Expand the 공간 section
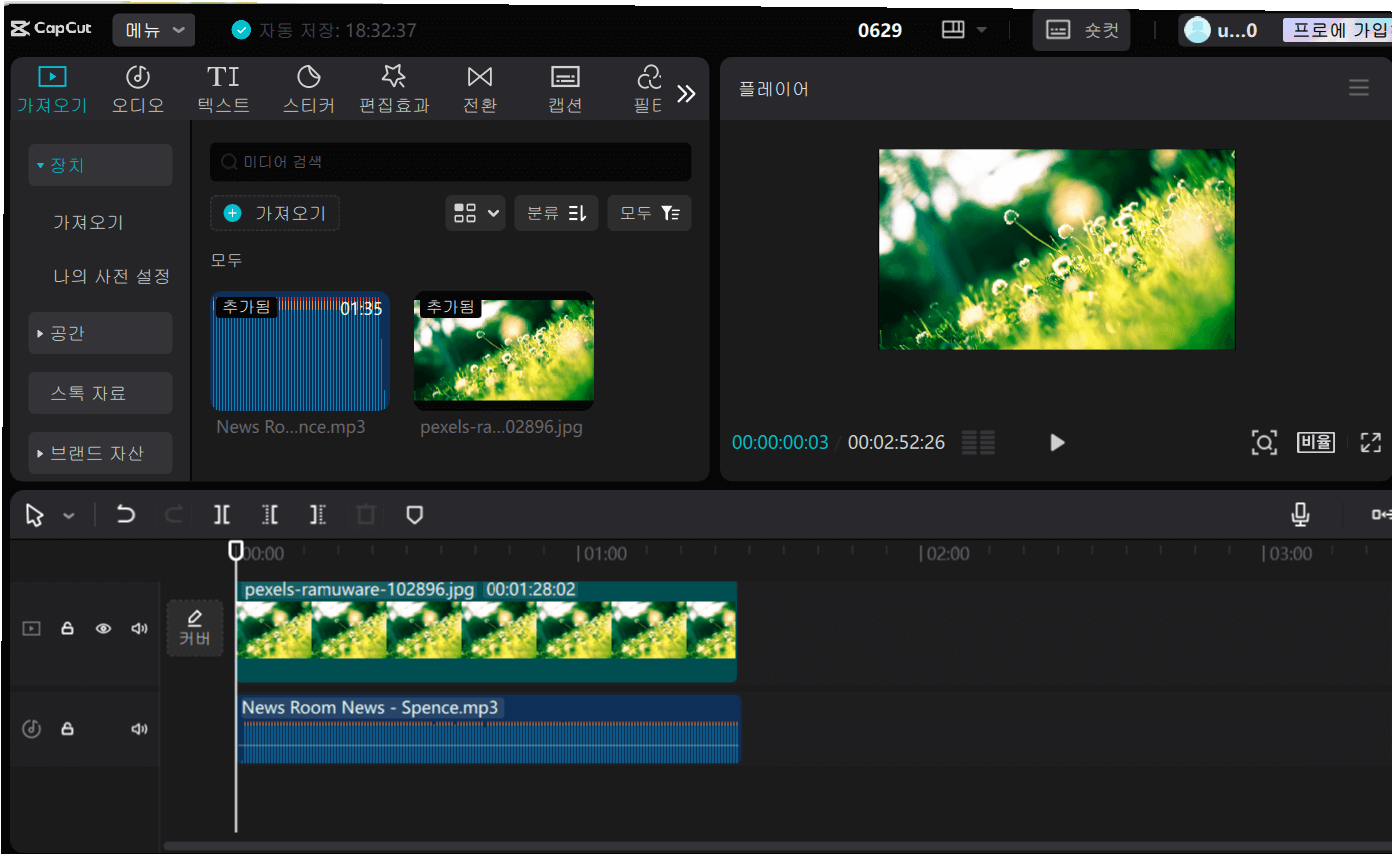Screen dimensions: 1393x855 click(x=100, y=333)
